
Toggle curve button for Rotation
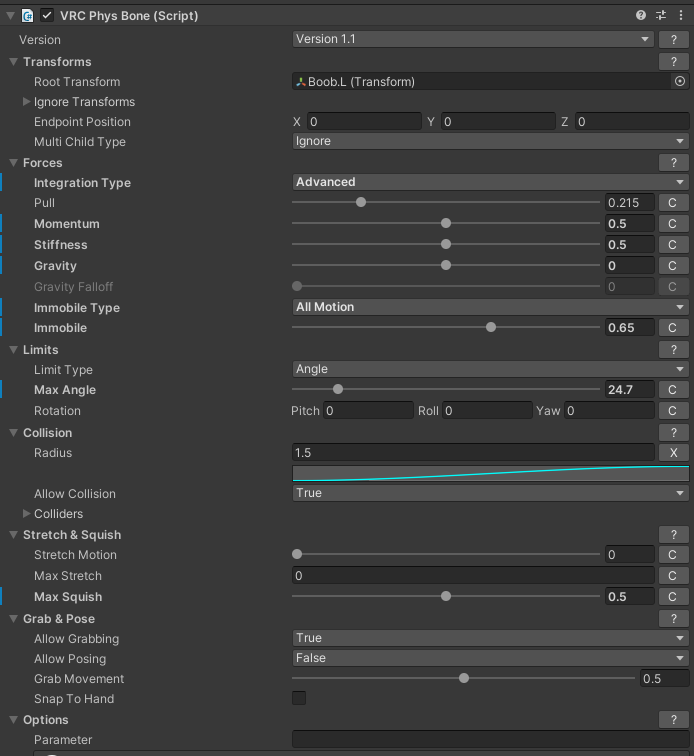(673, 411)
